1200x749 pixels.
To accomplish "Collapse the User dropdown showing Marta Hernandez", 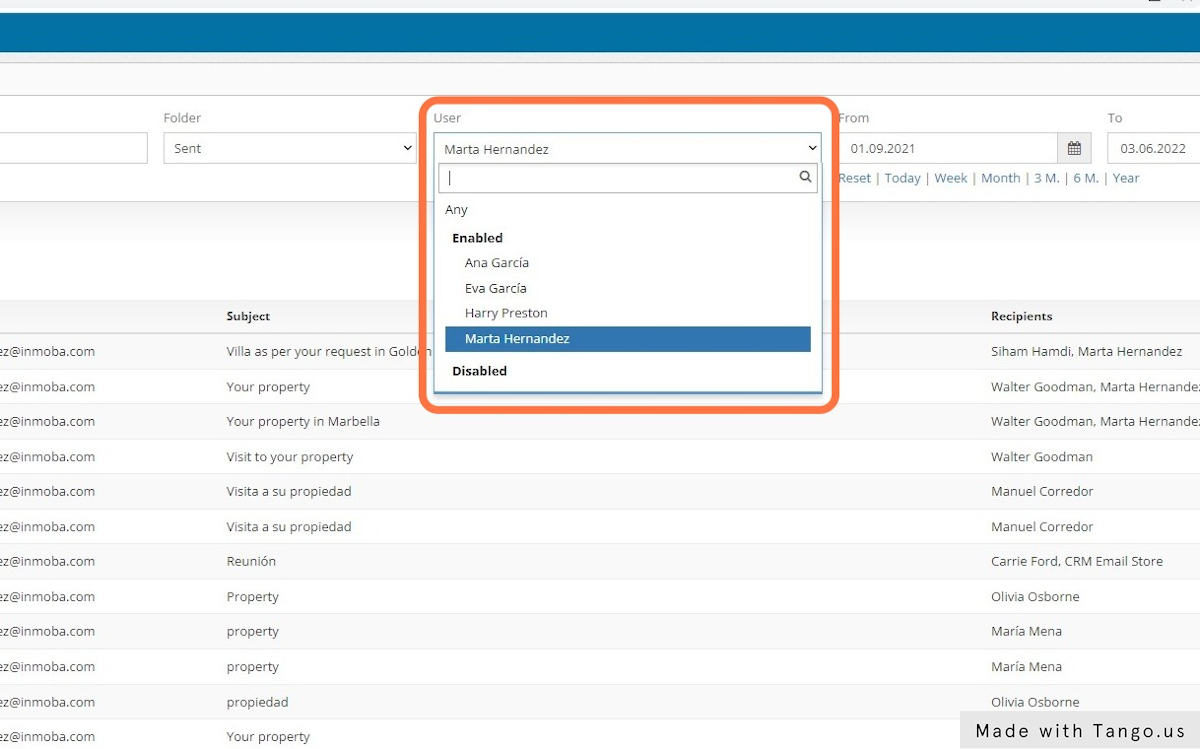I will tap(627, 149).
